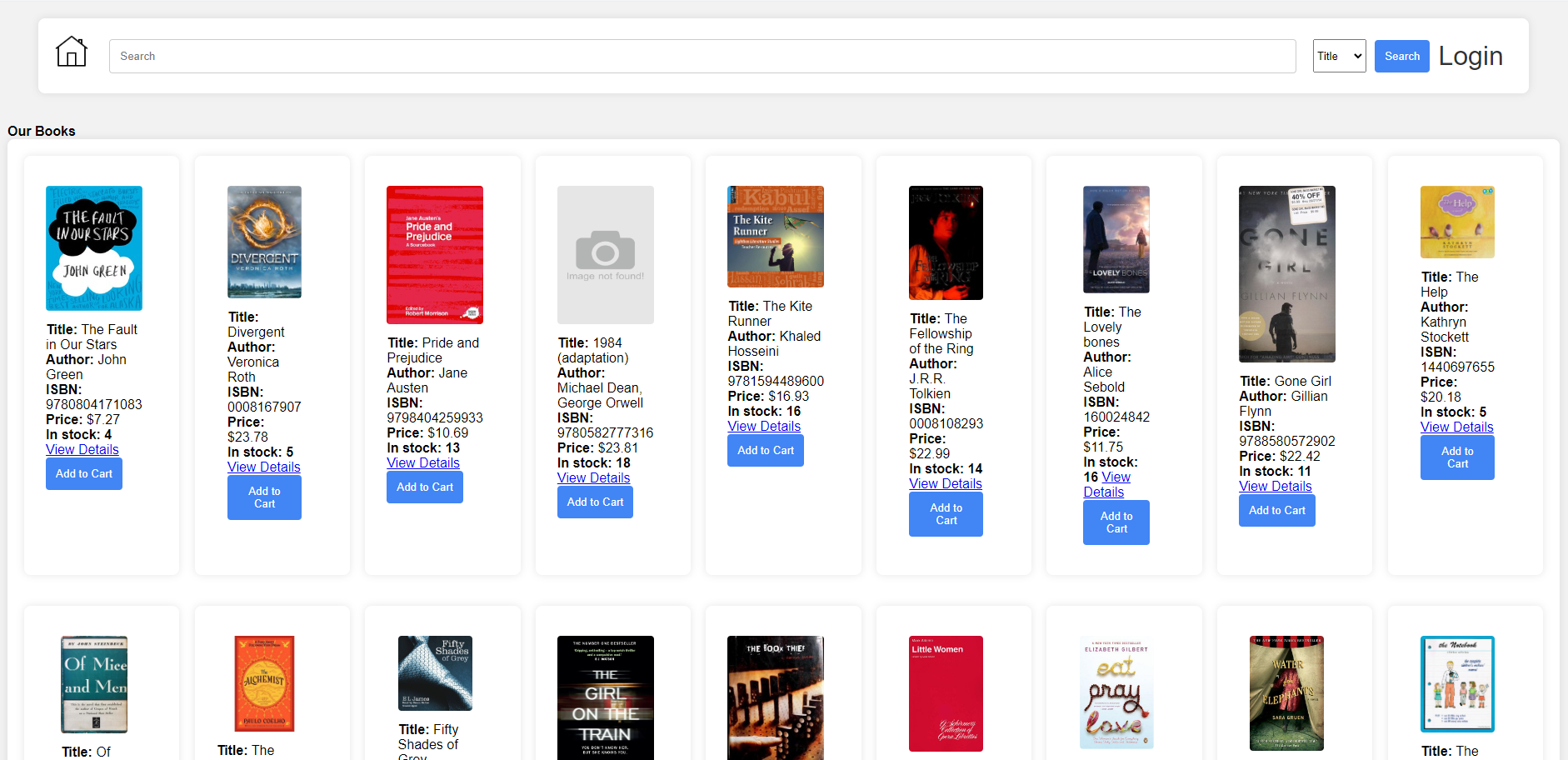This screenshot has height=760, width=1568.
Task: Open The Fault in Our Stars cover image
Action: click(94, 248)
